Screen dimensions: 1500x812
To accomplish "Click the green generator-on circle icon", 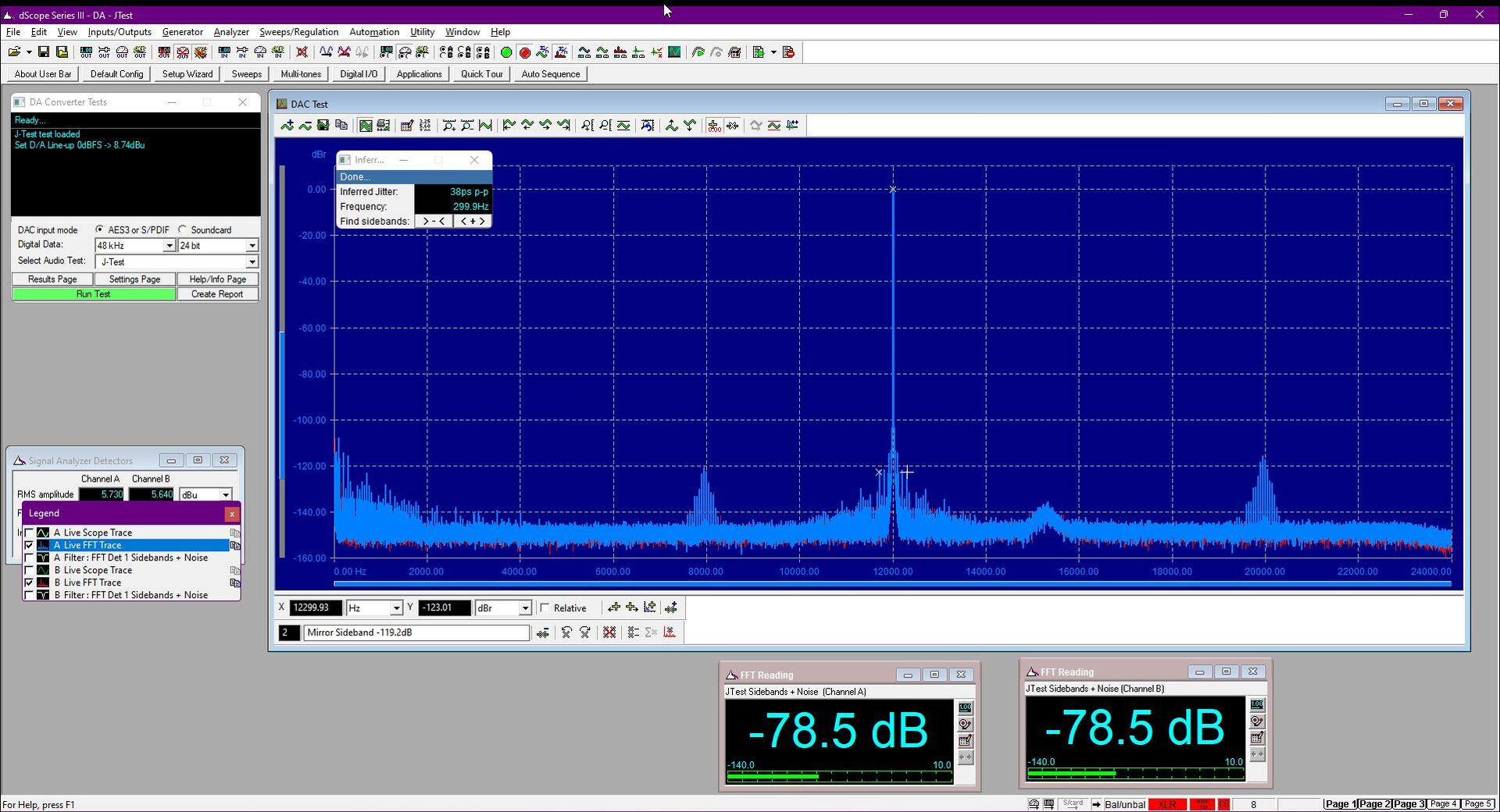I will tap(506, 52).
